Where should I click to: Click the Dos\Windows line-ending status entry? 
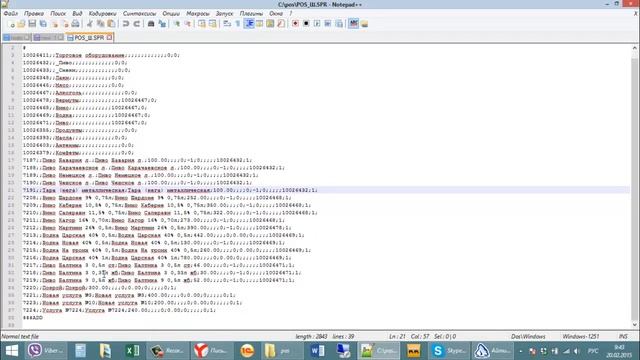click(528, 337)
